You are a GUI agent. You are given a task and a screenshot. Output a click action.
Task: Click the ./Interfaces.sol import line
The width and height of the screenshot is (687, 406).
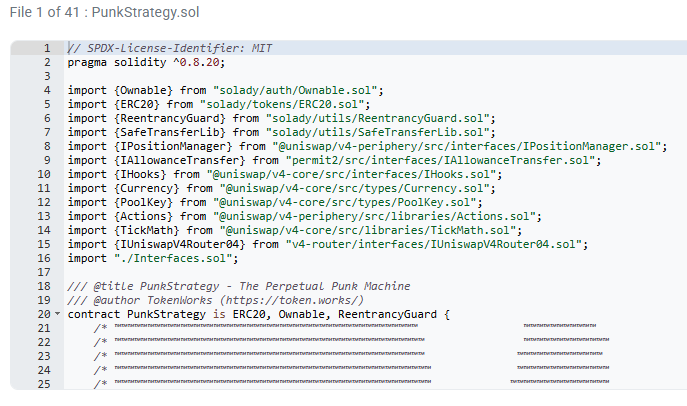click(153, 258)
